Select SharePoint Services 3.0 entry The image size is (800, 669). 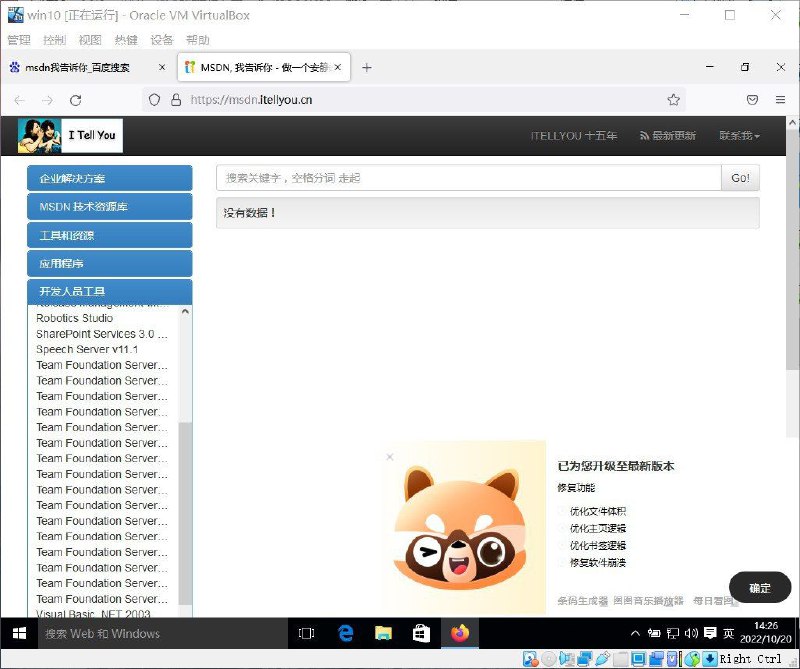102,334
